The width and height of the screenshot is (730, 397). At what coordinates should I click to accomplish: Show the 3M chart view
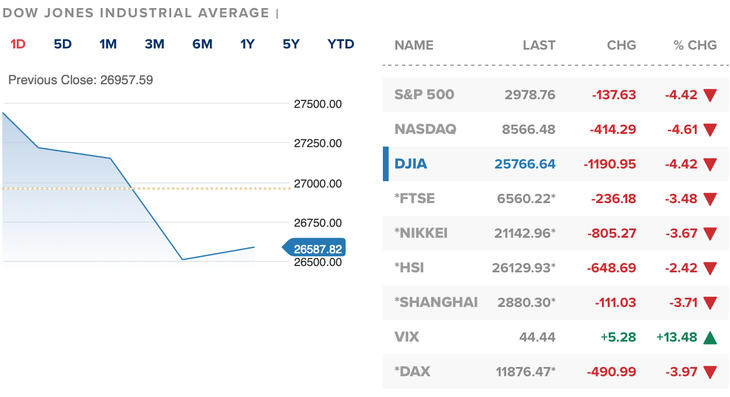tap(155, 44)
